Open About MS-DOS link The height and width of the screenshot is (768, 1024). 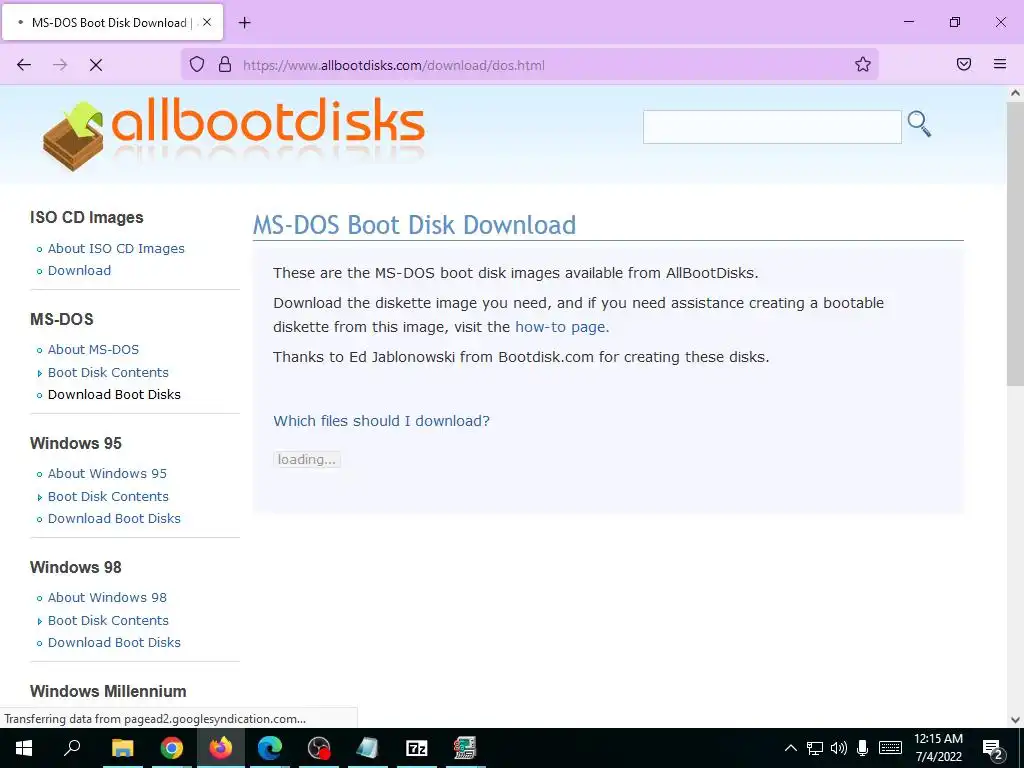[x=93, y=349]
